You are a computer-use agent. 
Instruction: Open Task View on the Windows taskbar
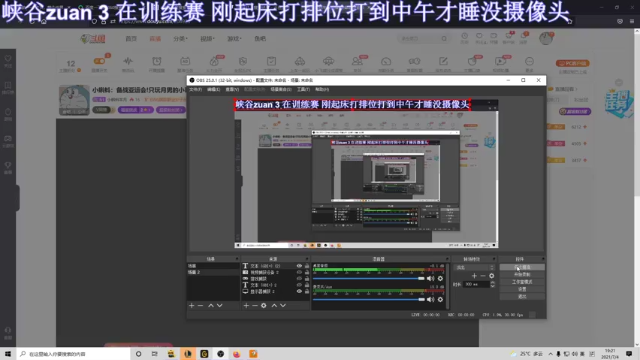(x=154, y=354)
